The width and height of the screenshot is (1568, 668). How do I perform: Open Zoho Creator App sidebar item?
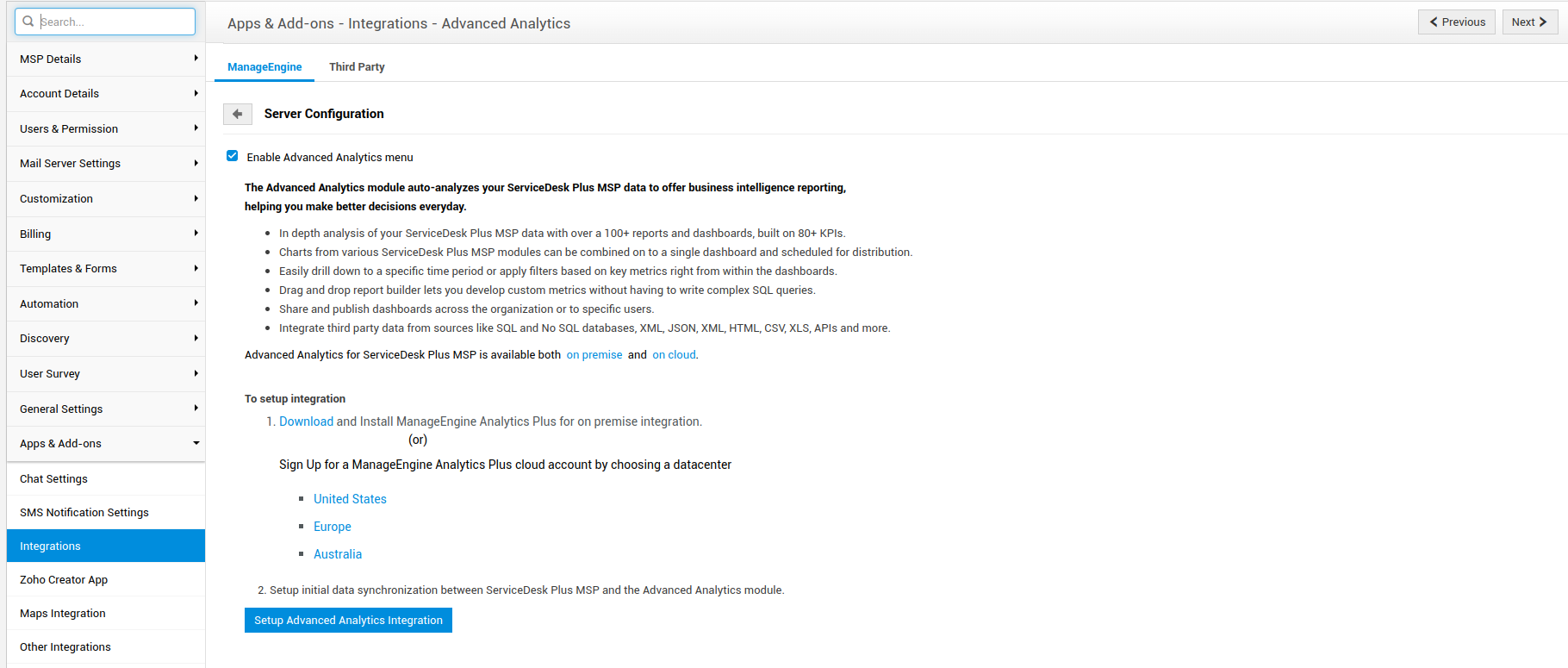pos(64,580)
